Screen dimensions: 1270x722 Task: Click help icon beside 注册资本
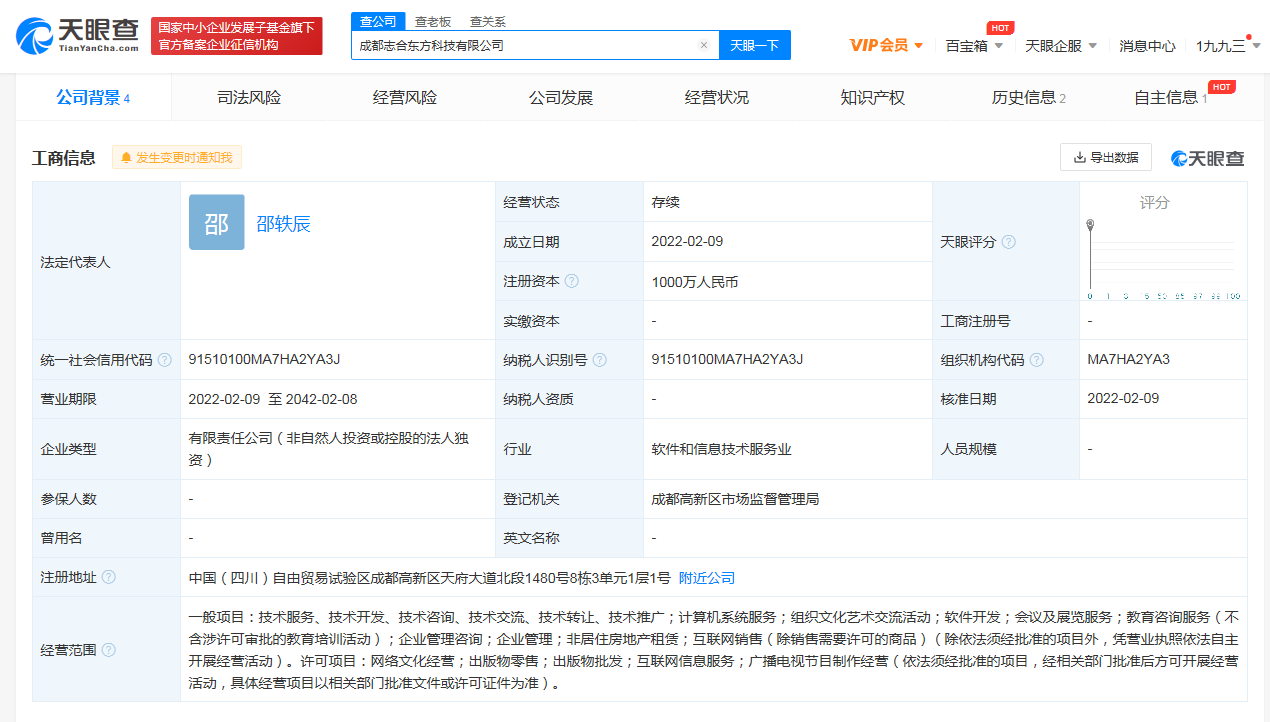(572, 282)
